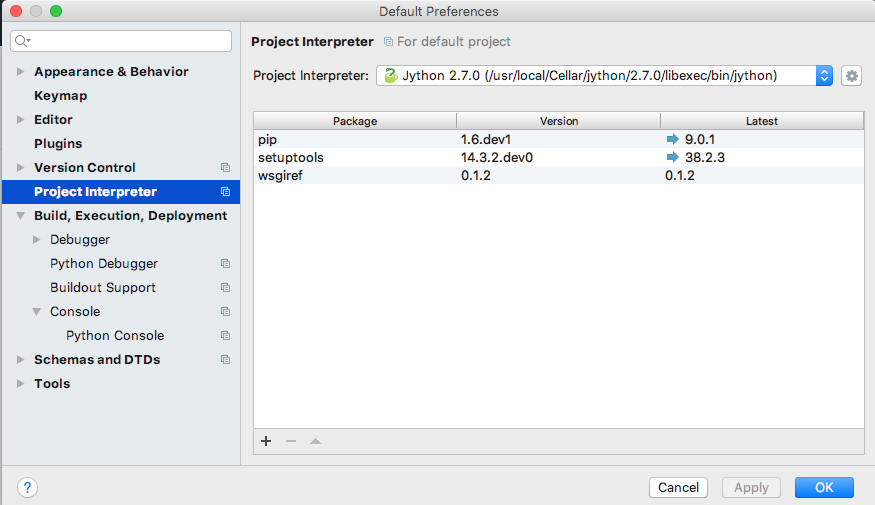Click the update arrow beside pip 9.0.1
The image size is (875, 505).
(x=672, y=139)
